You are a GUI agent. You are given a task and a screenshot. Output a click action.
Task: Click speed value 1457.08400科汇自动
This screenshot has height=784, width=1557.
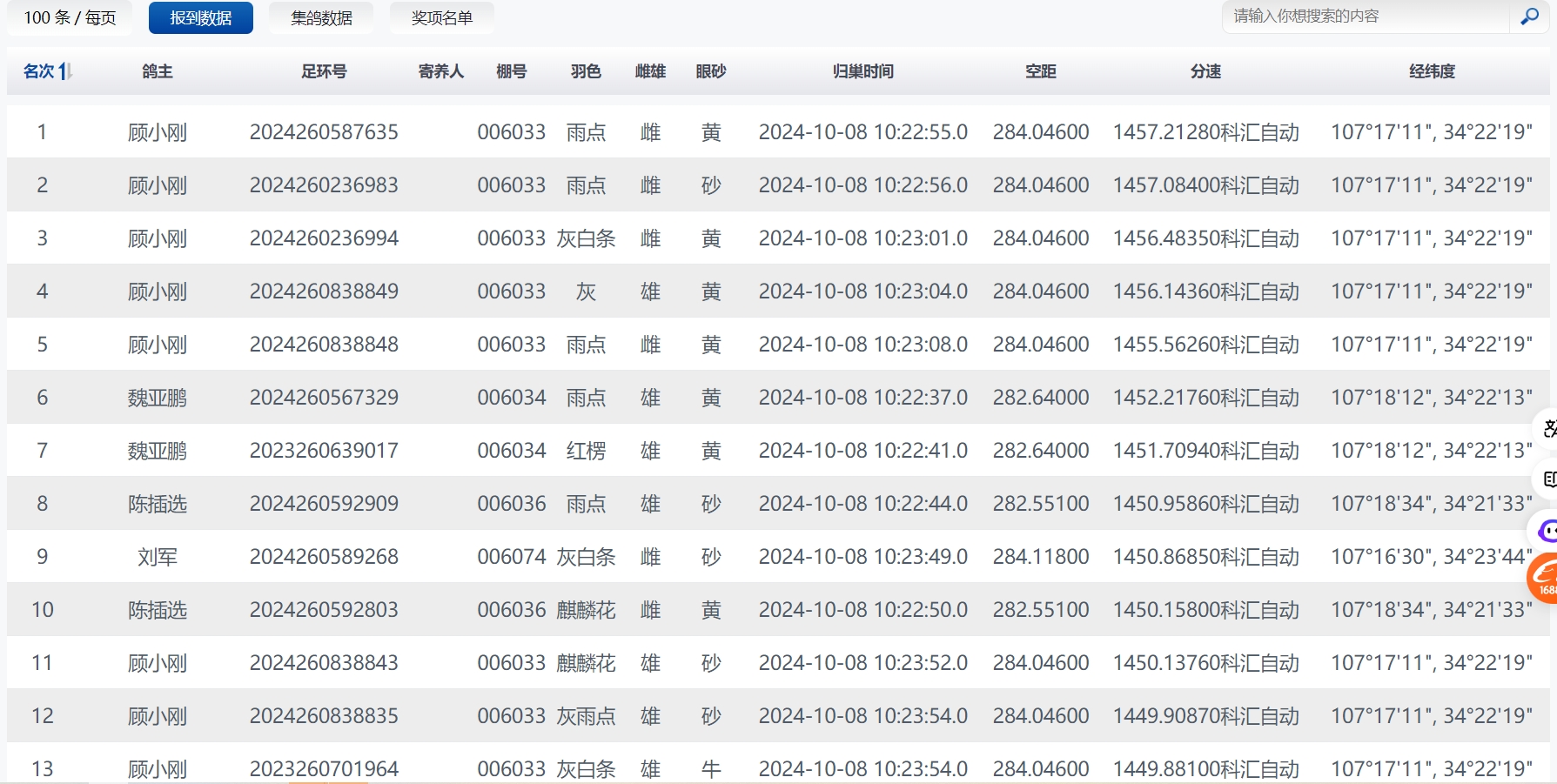1205,185
